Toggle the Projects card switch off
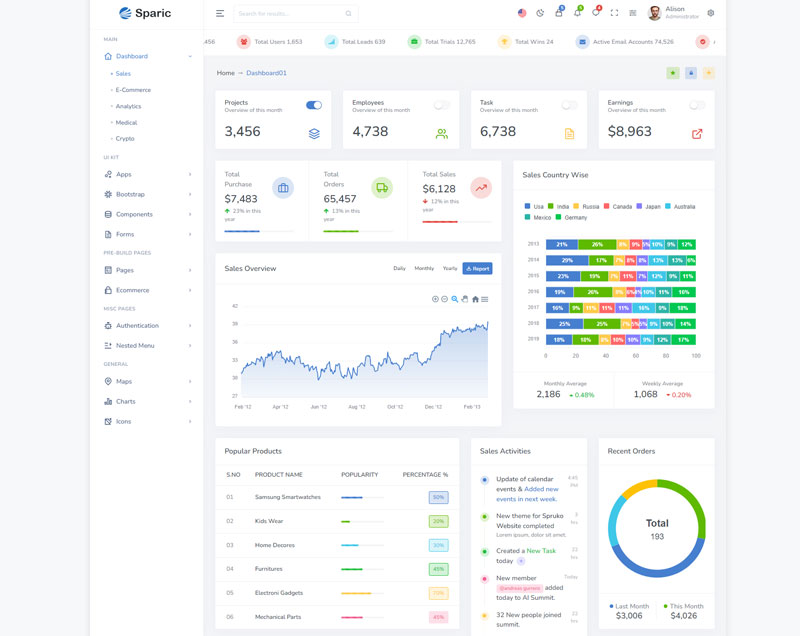This screenshot has width=800, height=636. [x=314, y=105]
